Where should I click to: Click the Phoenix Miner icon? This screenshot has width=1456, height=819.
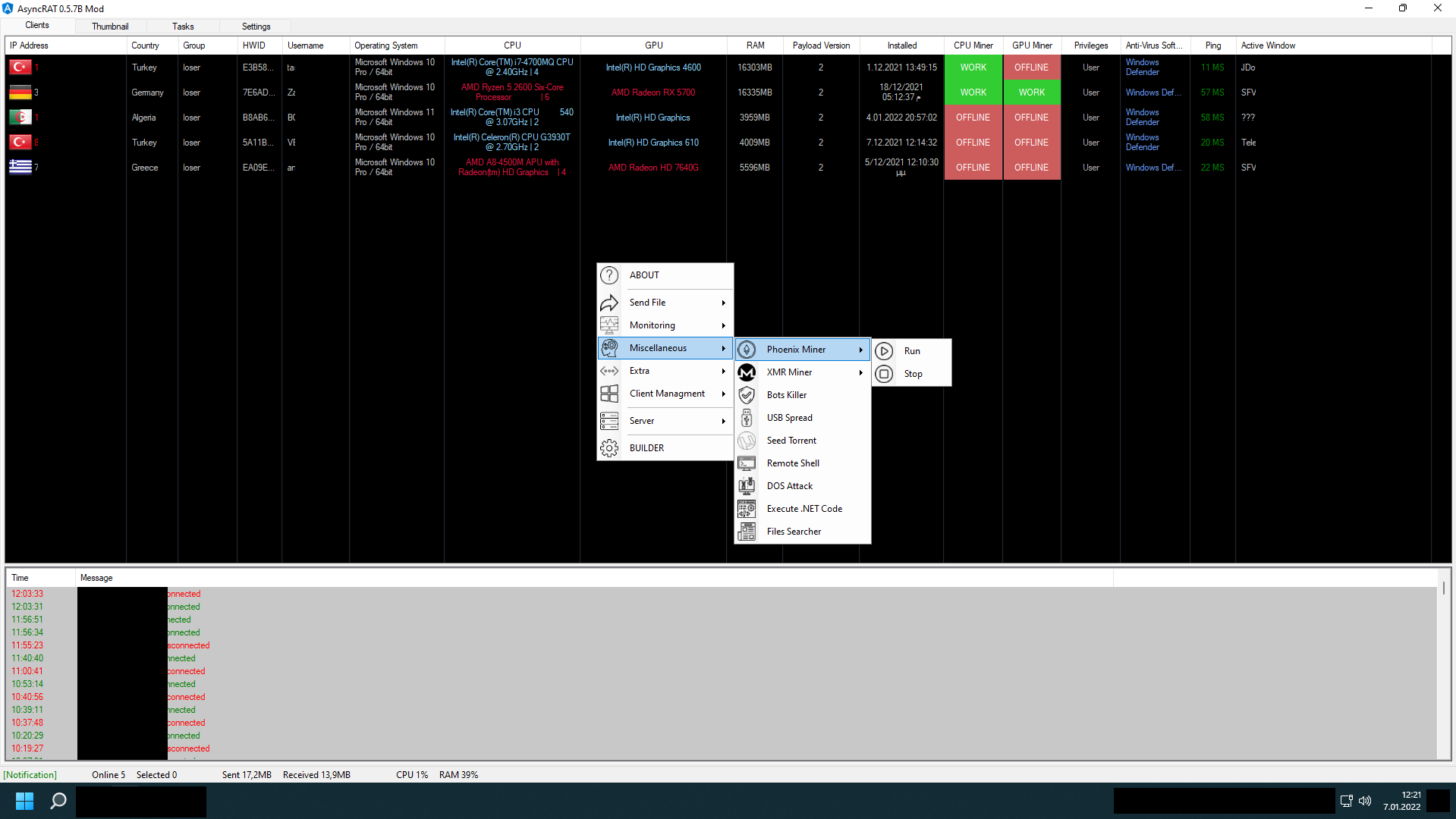[x=747, y=350]
